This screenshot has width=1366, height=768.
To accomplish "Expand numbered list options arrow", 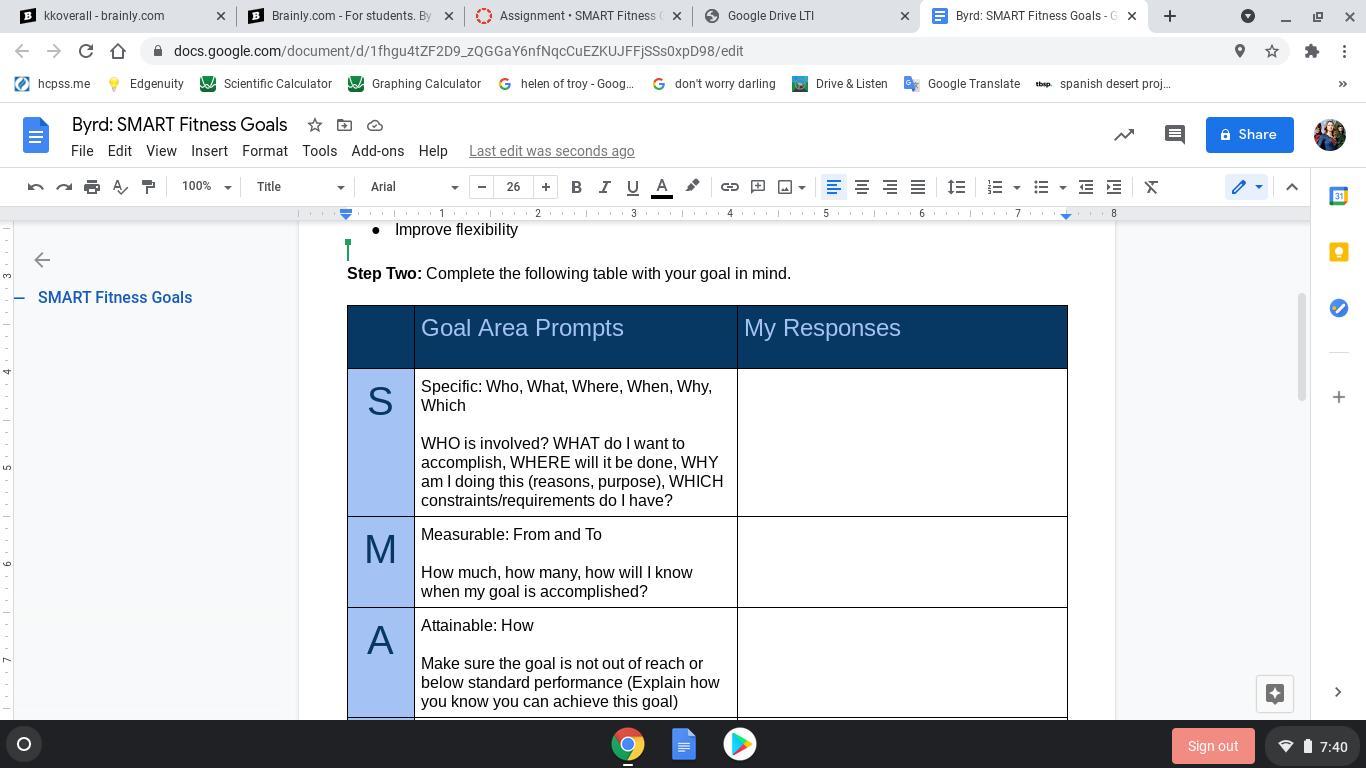I will pos(1016,187).
